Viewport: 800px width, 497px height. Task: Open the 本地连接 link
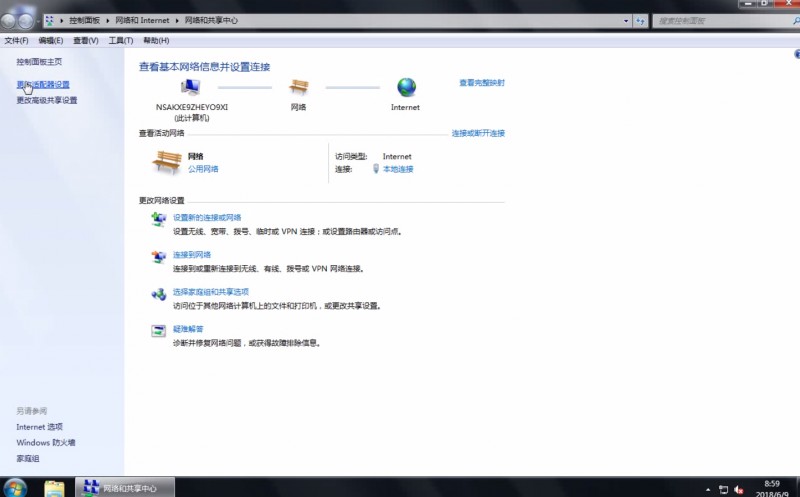[x=398, y=169]
